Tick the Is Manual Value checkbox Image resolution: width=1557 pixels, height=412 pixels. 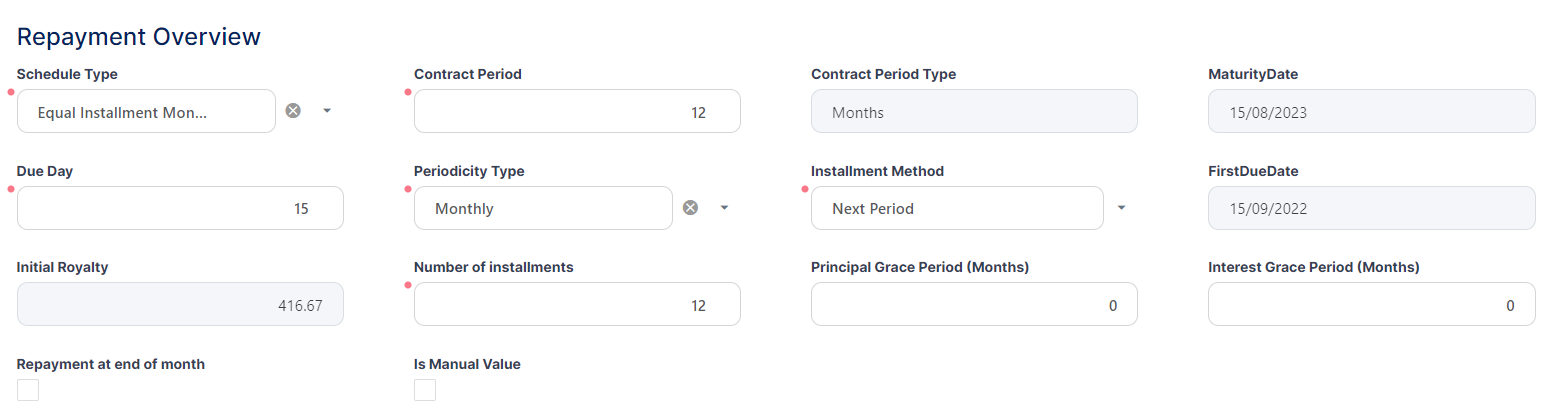pyautogui.click(x=425, y=390)
